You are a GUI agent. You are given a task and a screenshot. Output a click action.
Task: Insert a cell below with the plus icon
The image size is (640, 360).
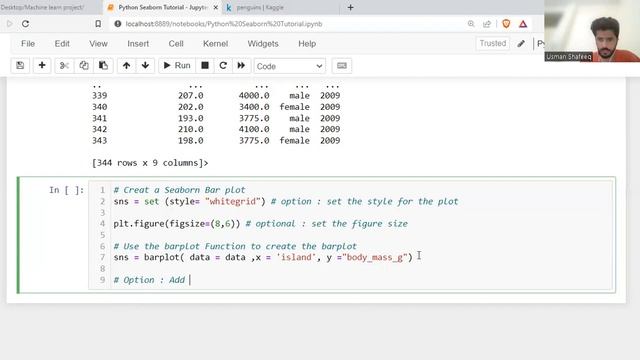[42, 65]
